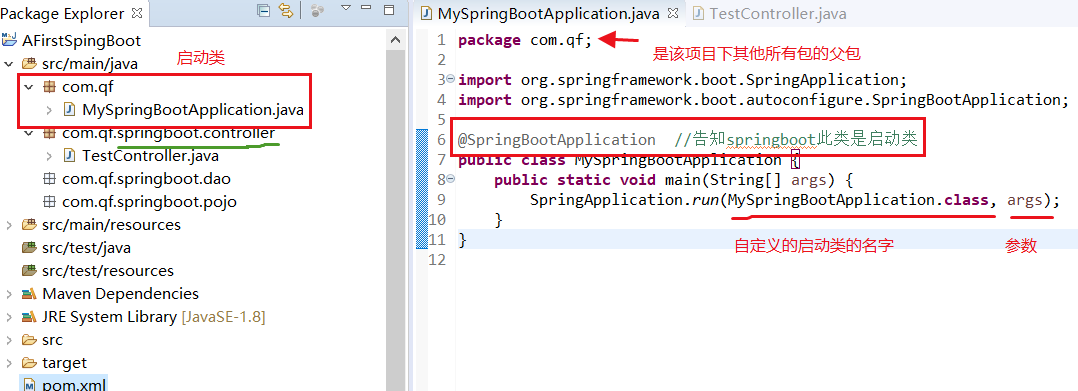
Task: Click the JRE System Library icon
Action: coord(30,317)
